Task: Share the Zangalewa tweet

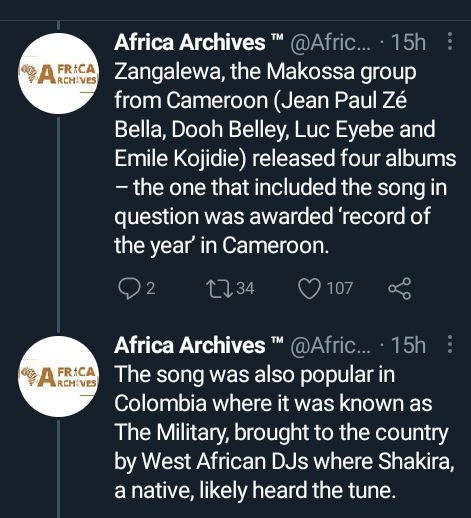Action: (x=399, y=288)
